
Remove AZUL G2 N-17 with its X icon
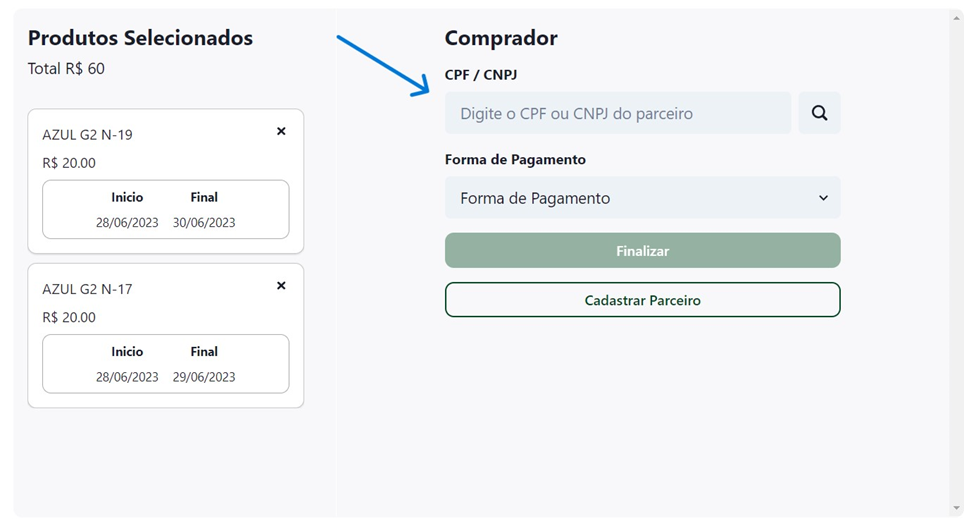pyautogui.click(x=281, y=285)
